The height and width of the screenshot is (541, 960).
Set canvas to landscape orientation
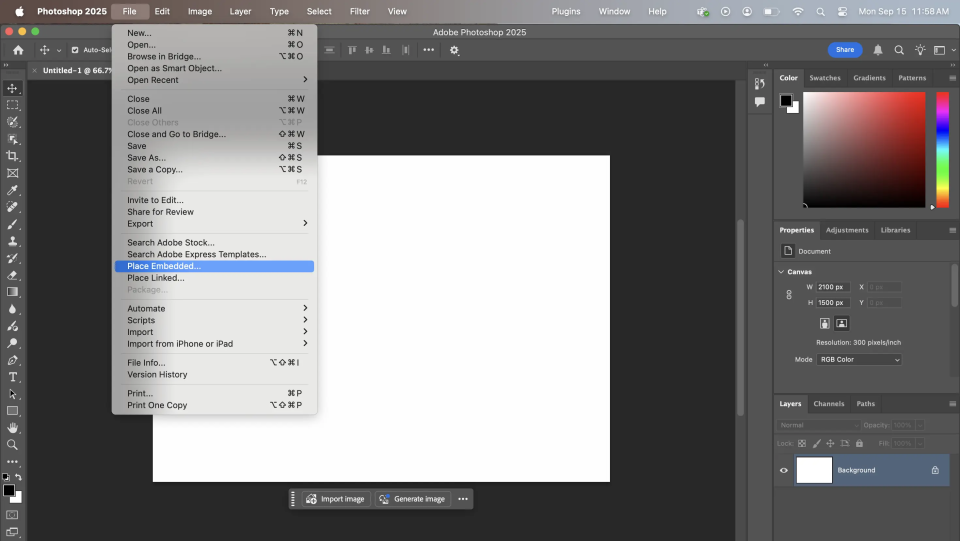pyautogui.click(x=842, y=323)
